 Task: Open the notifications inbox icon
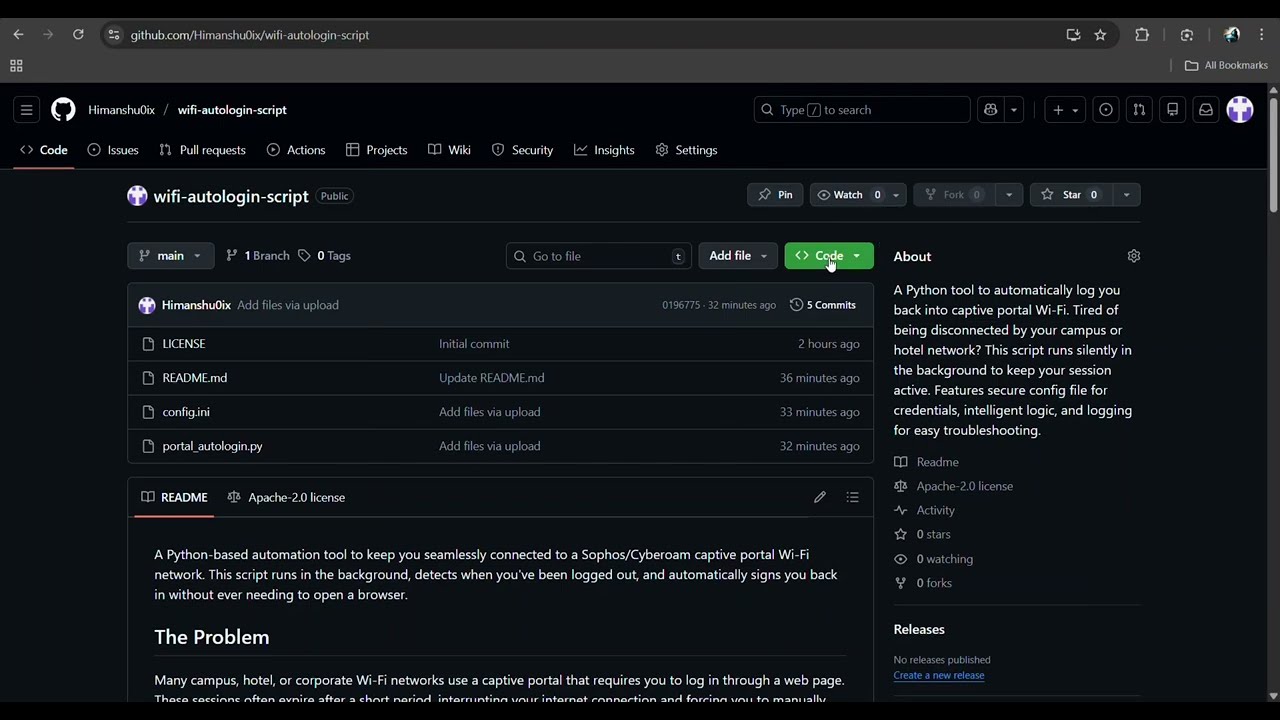click(x=1206, y=110)
